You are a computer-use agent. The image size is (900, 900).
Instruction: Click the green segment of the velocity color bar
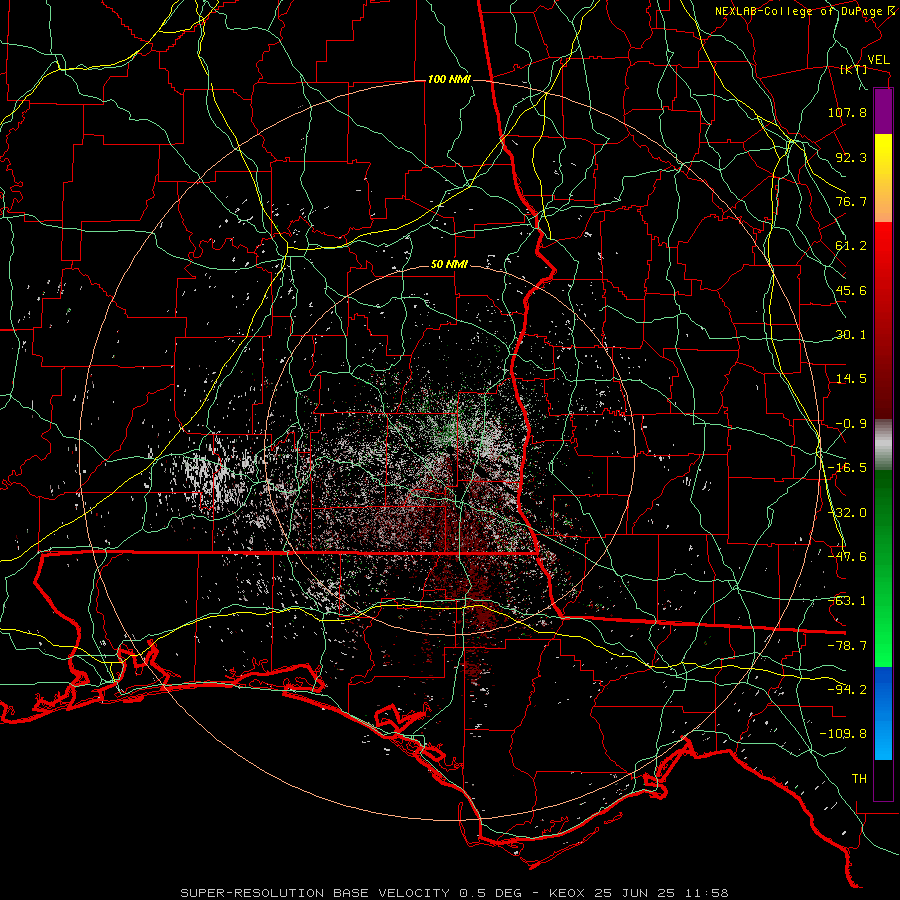[x=883, y=568]
